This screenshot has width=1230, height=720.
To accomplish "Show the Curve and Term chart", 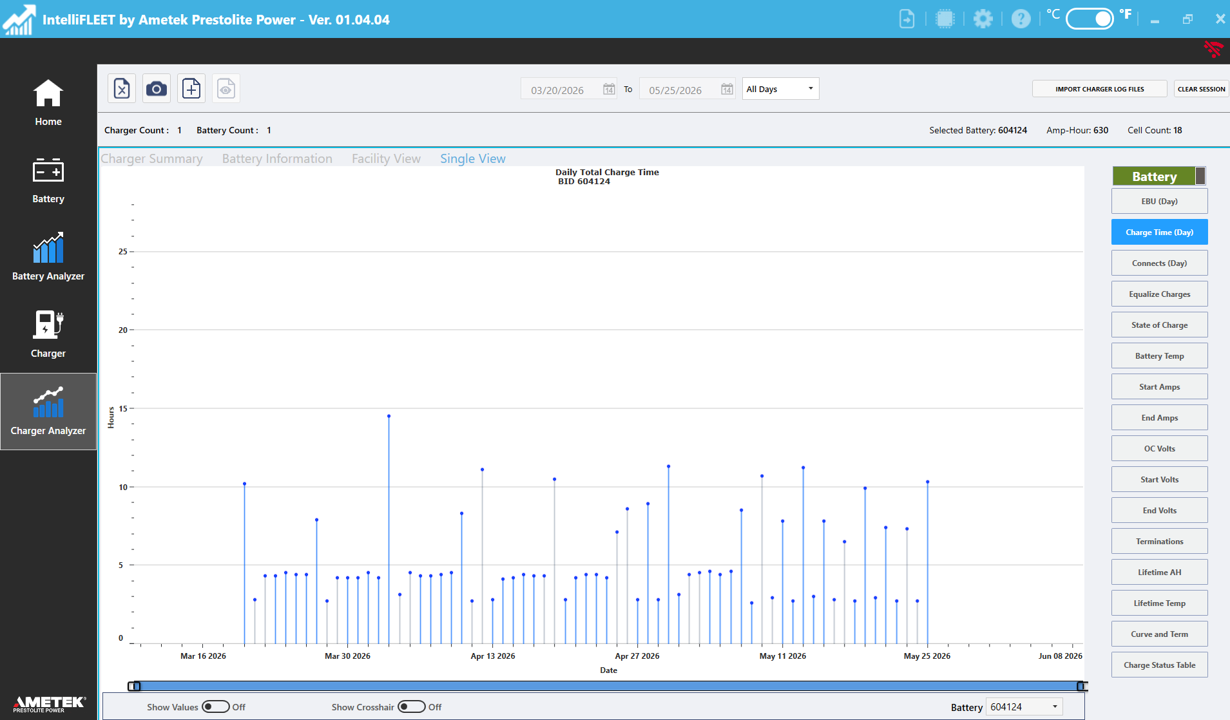I will click(x=1159, y=634).
